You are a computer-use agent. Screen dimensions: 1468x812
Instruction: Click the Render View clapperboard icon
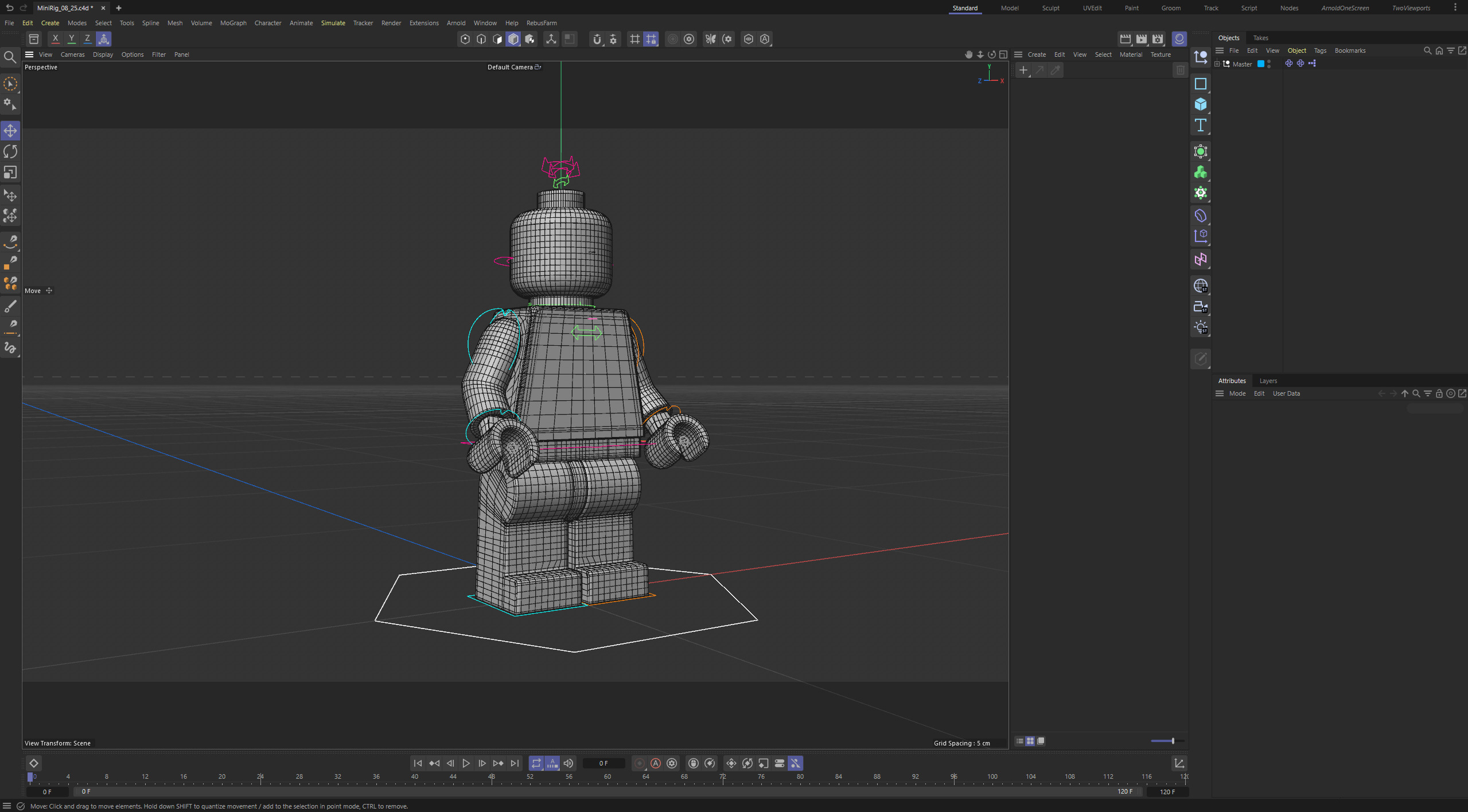1126,39
